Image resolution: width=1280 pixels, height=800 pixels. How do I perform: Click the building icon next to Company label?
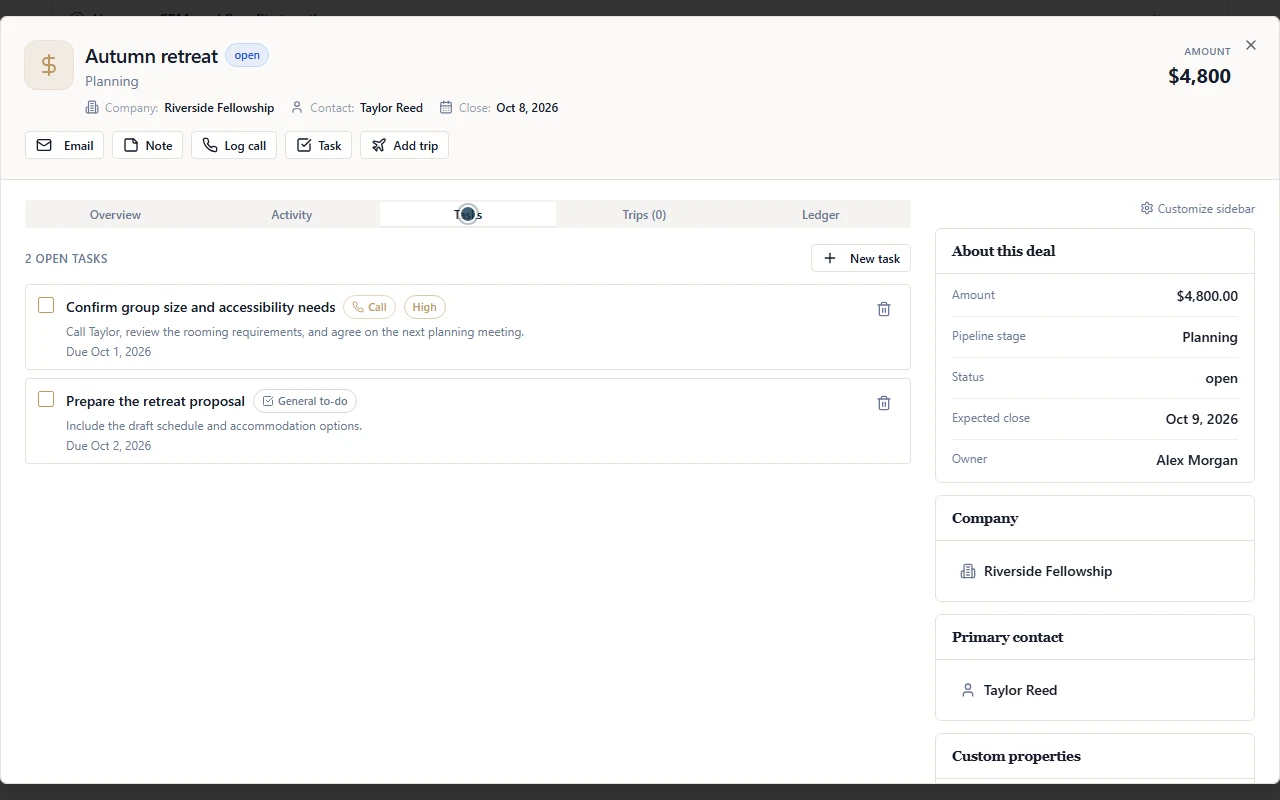(x=92, y=108)
